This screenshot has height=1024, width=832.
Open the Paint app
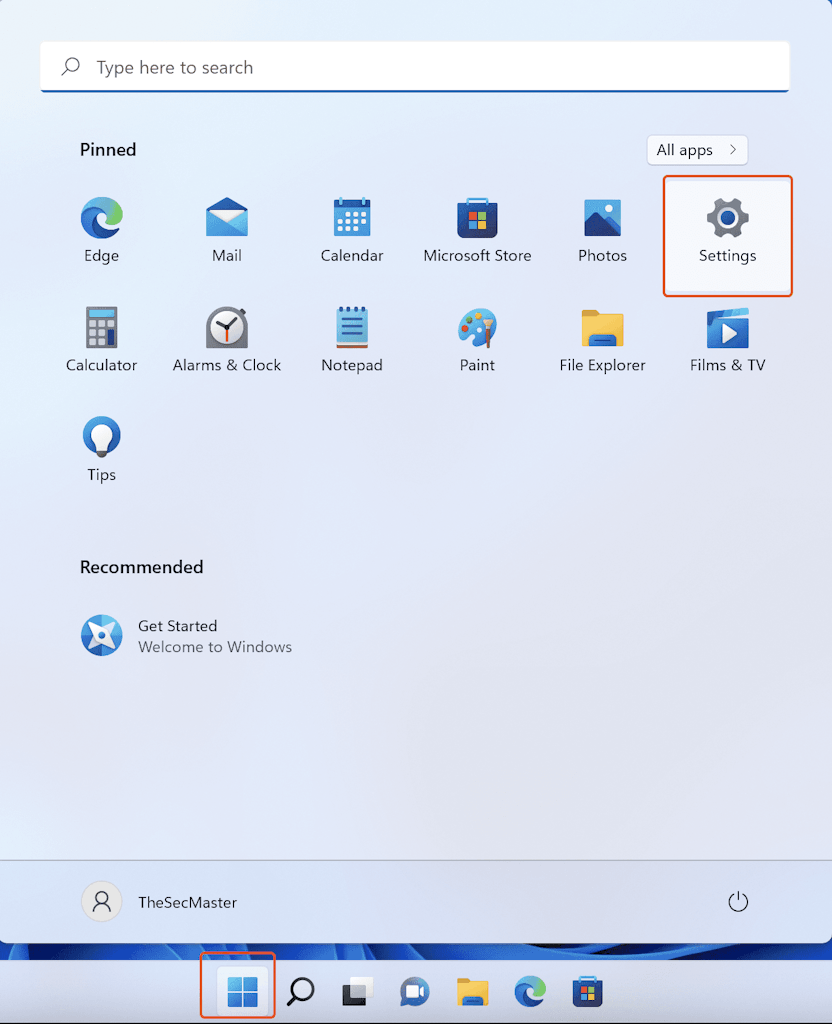tap(477, 340)
